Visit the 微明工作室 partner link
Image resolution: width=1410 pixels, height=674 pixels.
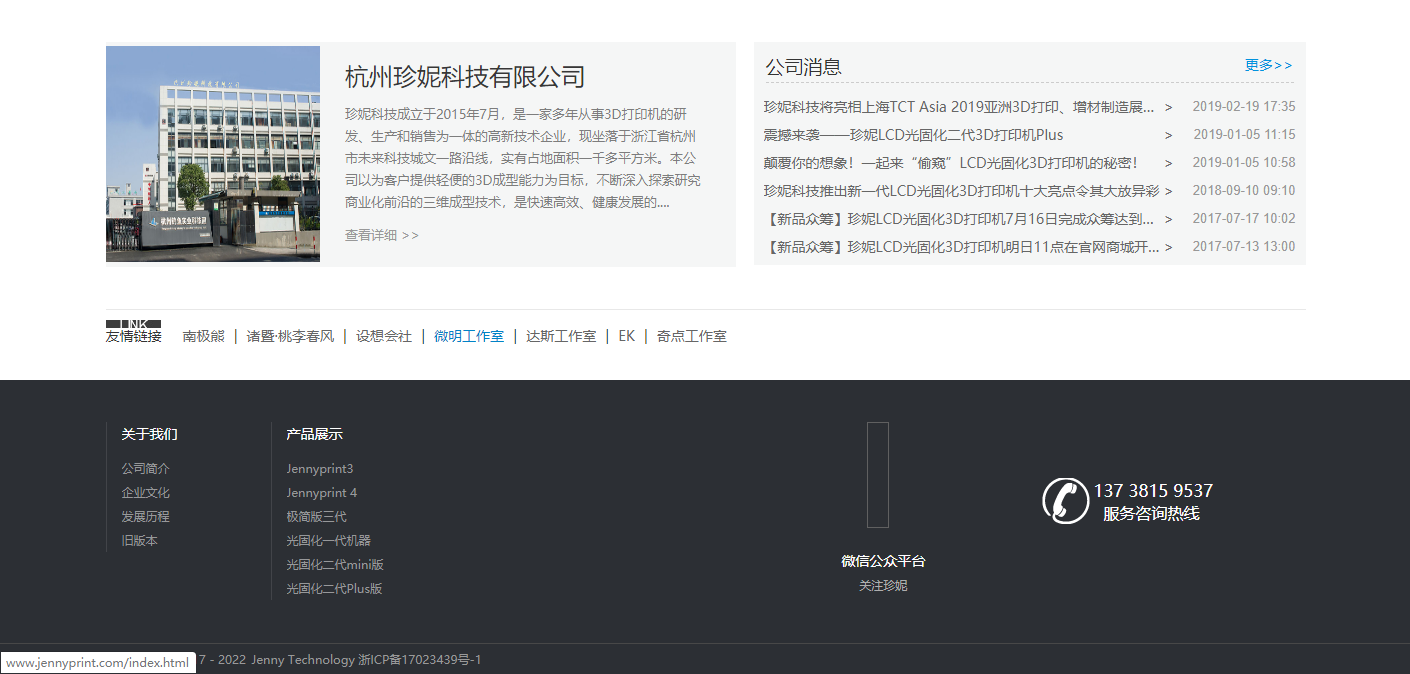click(x=469, y=336)
